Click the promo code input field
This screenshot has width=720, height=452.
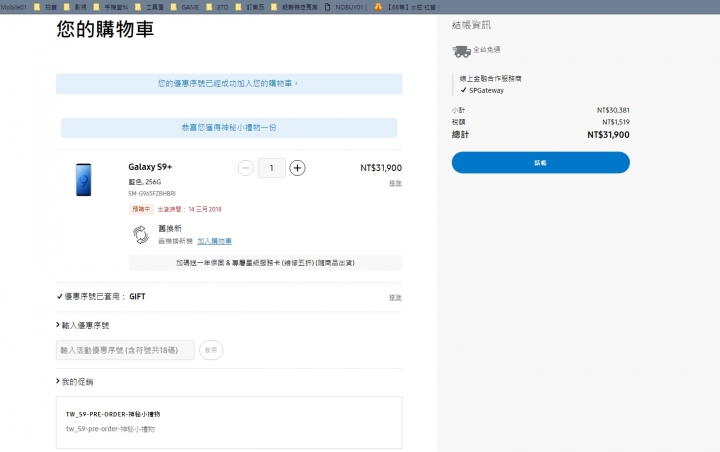[x=125, y=350]
